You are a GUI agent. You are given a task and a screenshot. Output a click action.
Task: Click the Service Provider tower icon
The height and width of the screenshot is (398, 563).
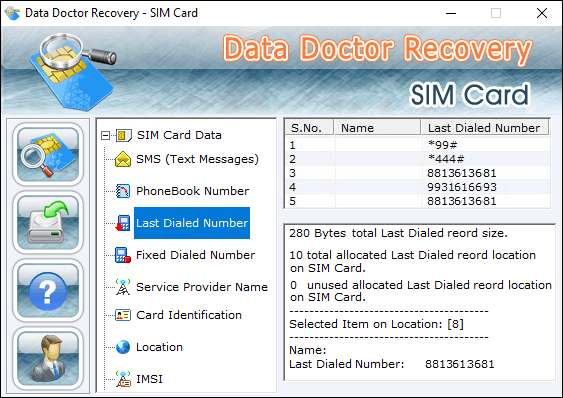tap(123, 287)
